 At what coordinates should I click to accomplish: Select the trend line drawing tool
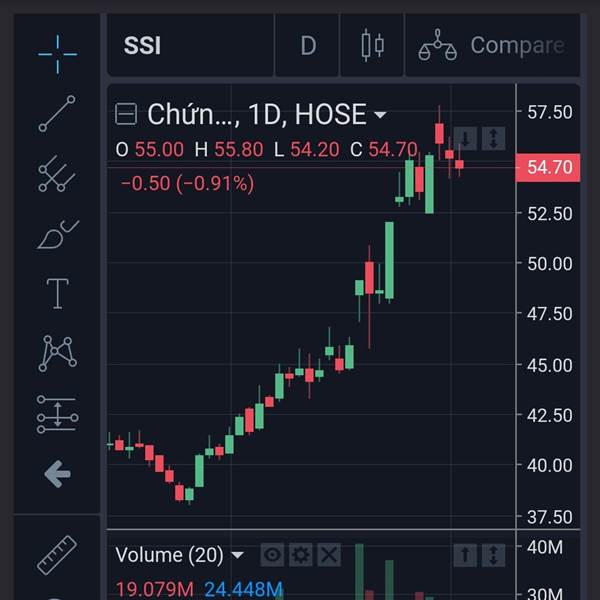point(57,114)
